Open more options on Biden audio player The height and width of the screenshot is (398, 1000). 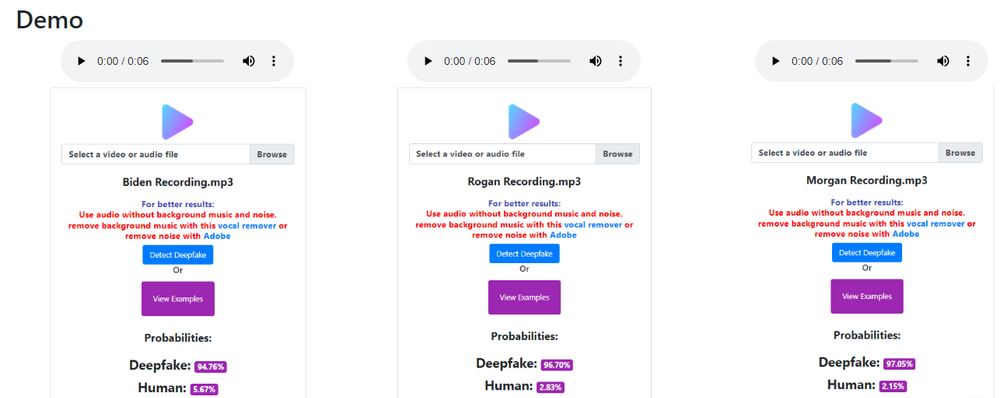274,61
